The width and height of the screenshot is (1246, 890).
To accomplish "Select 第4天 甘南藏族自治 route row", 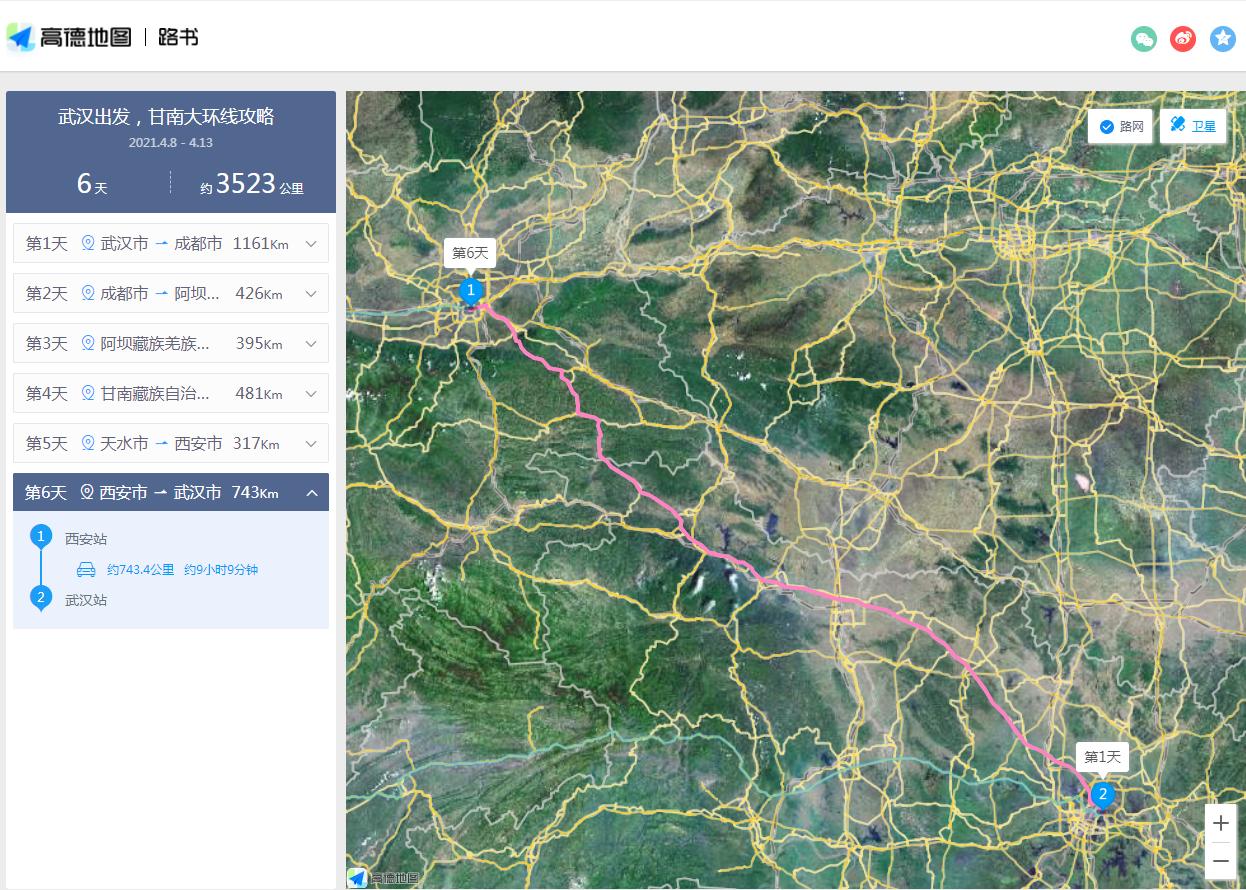I will point(171,393).
